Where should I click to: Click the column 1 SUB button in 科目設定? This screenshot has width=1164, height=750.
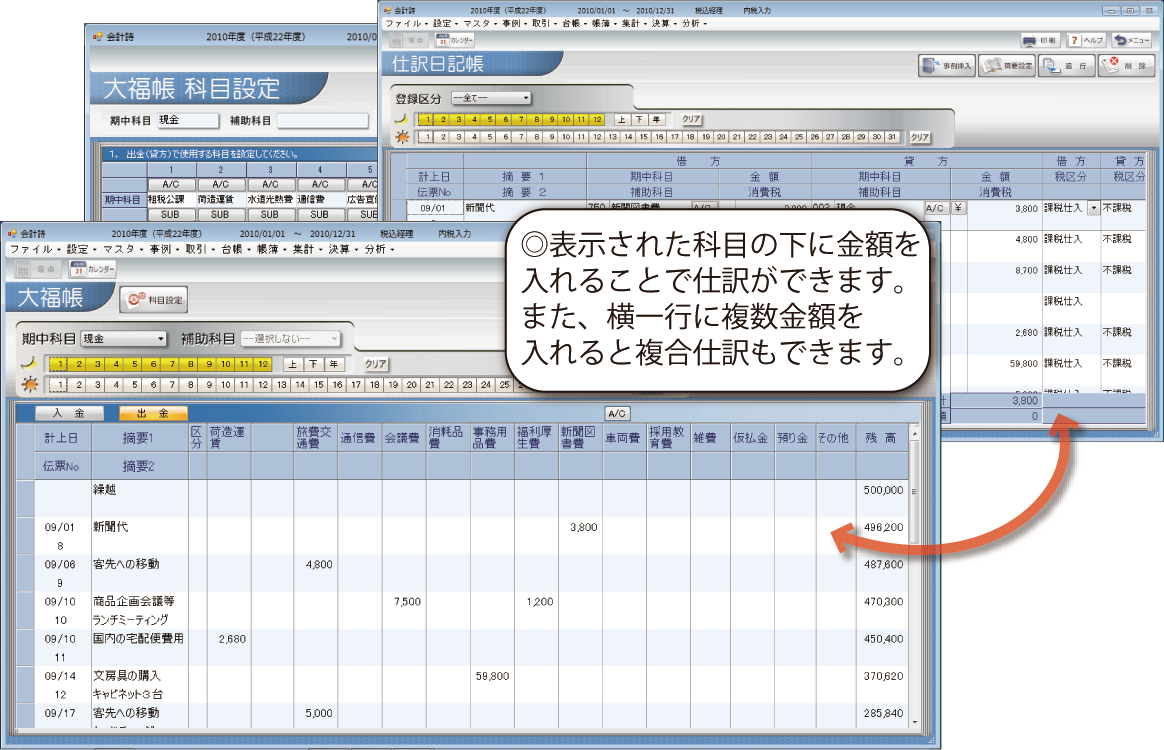coord(170,215)
